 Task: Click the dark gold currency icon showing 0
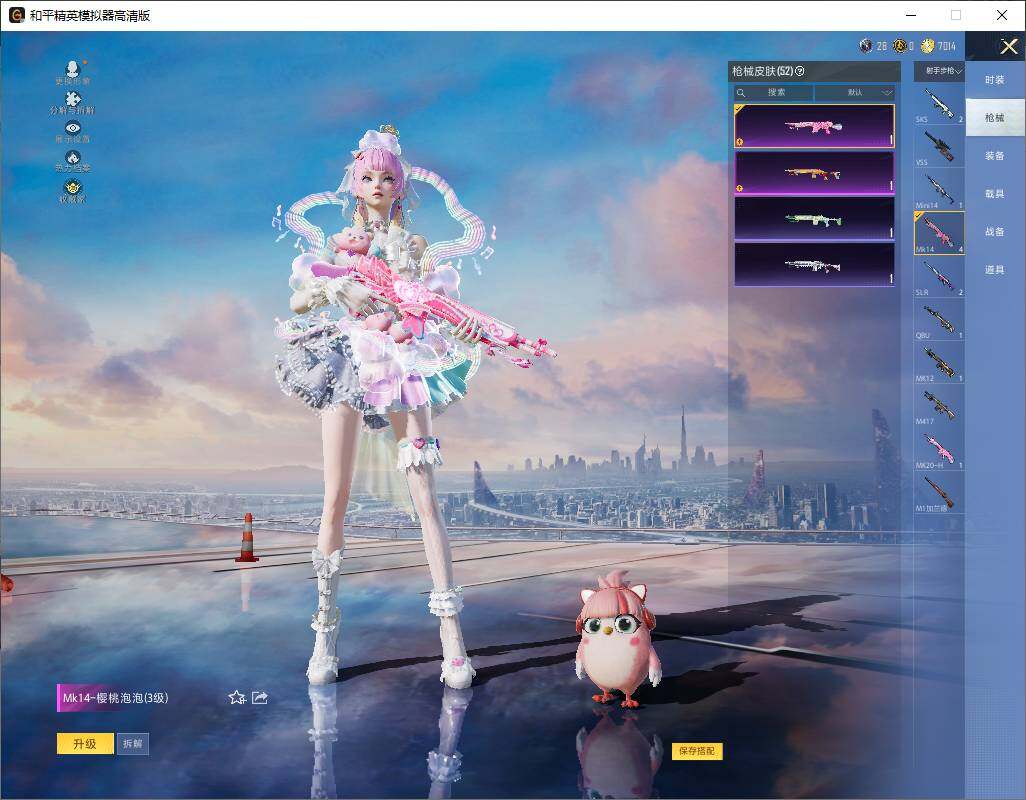tap(900, 46)
